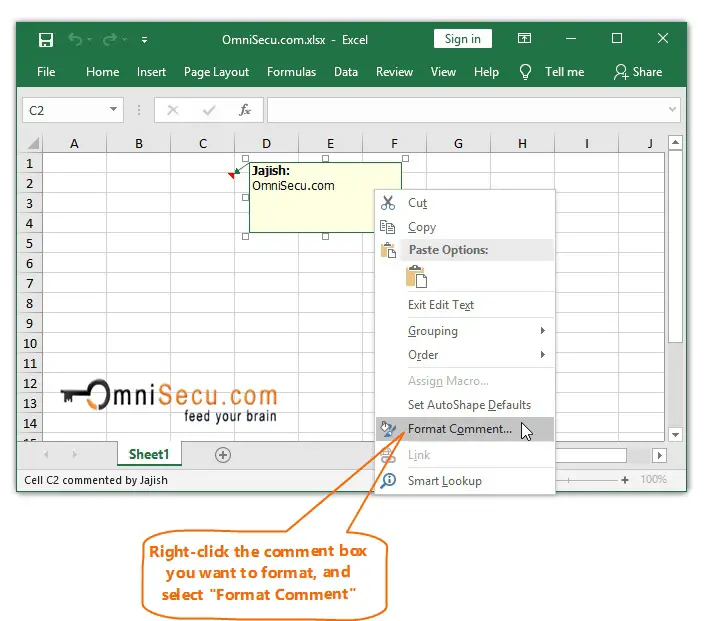Select row 6 header

(x=30, y=263)
